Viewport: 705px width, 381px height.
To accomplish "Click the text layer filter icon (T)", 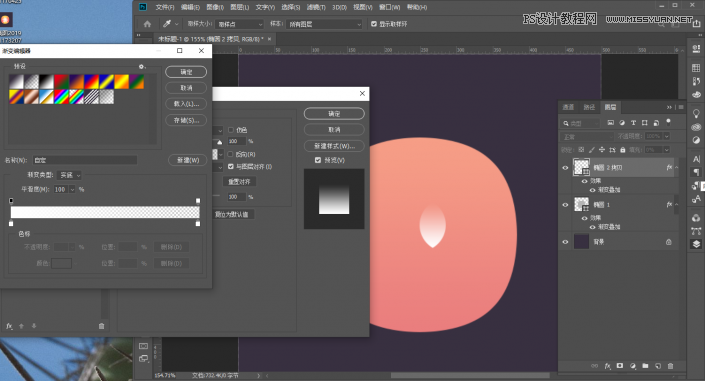I will [x=634, y=123].
